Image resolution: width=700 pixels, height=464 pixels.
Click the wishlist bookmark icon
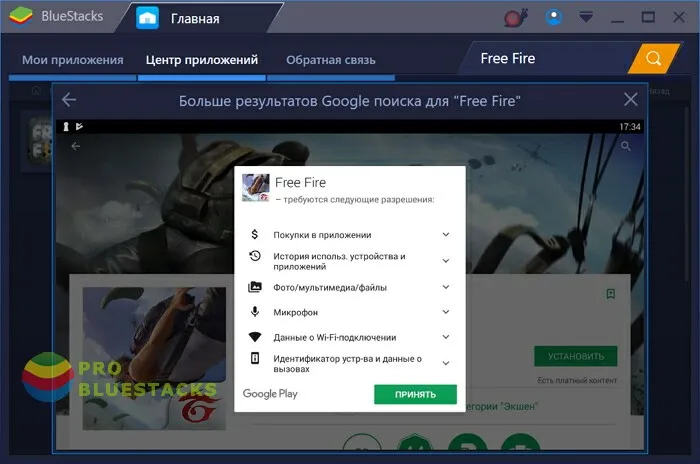point(611,293)
